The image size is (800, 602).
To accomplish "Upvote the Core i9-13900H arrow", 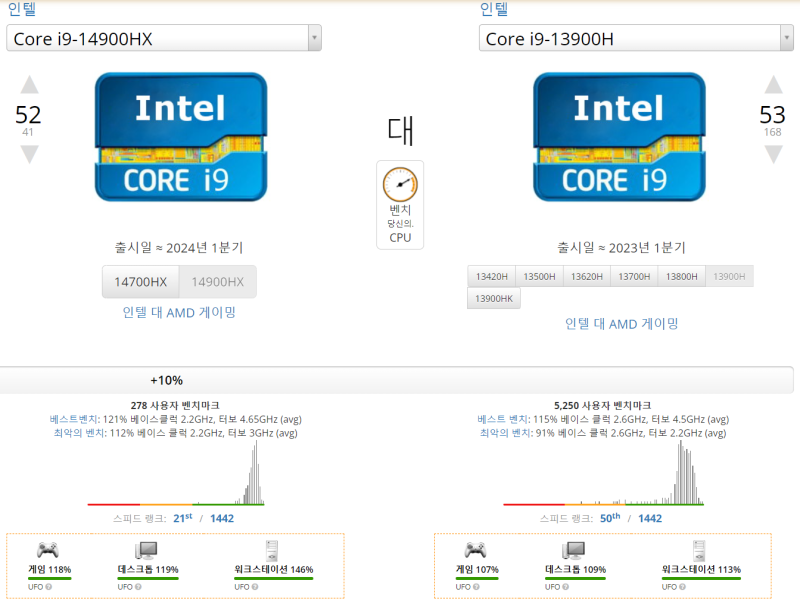I will click(x=773, y=85).
